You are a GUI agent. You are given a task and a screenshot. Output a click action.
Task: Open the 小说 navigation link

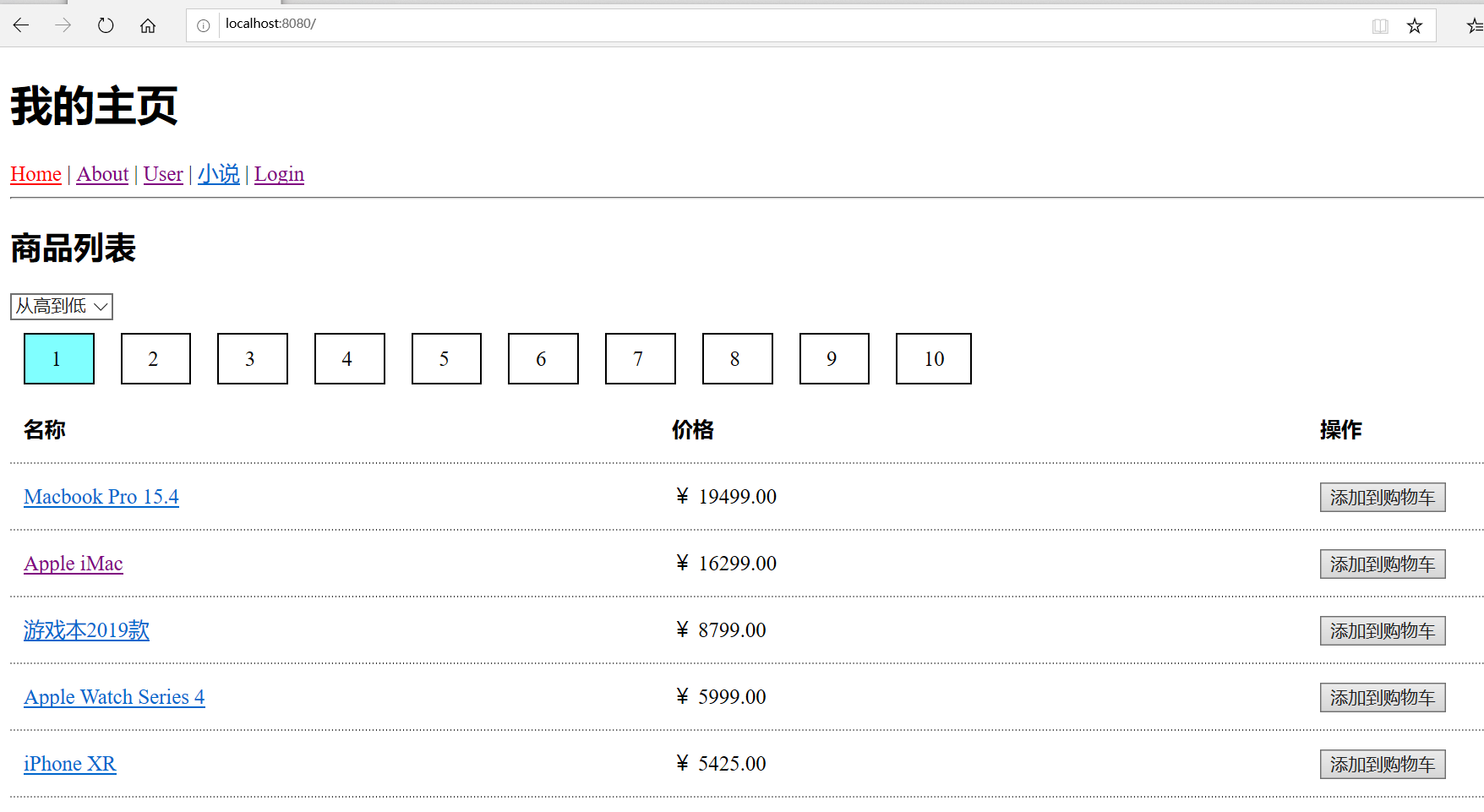219,174
